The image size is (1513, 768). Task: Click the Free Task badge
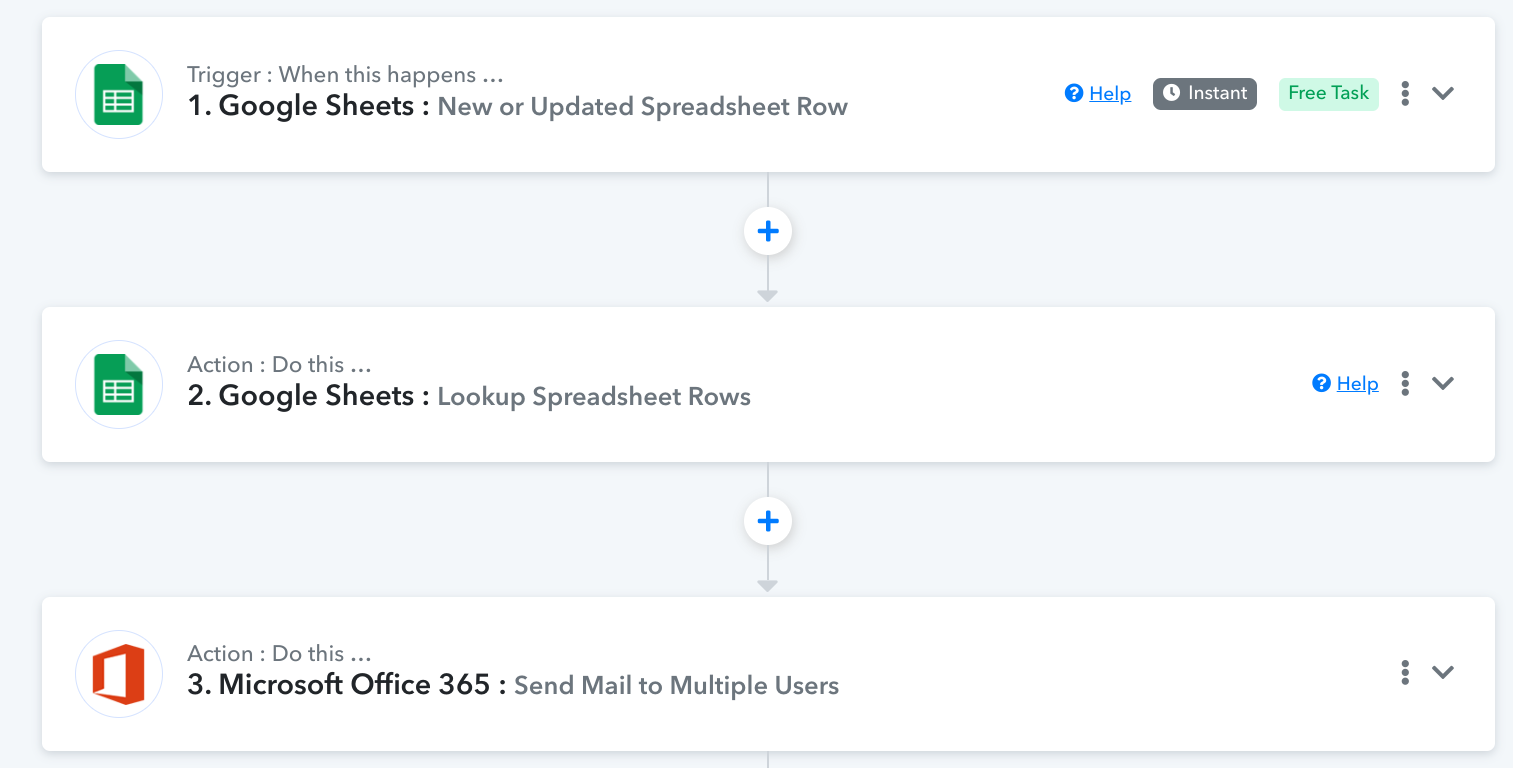point(1328,93)
